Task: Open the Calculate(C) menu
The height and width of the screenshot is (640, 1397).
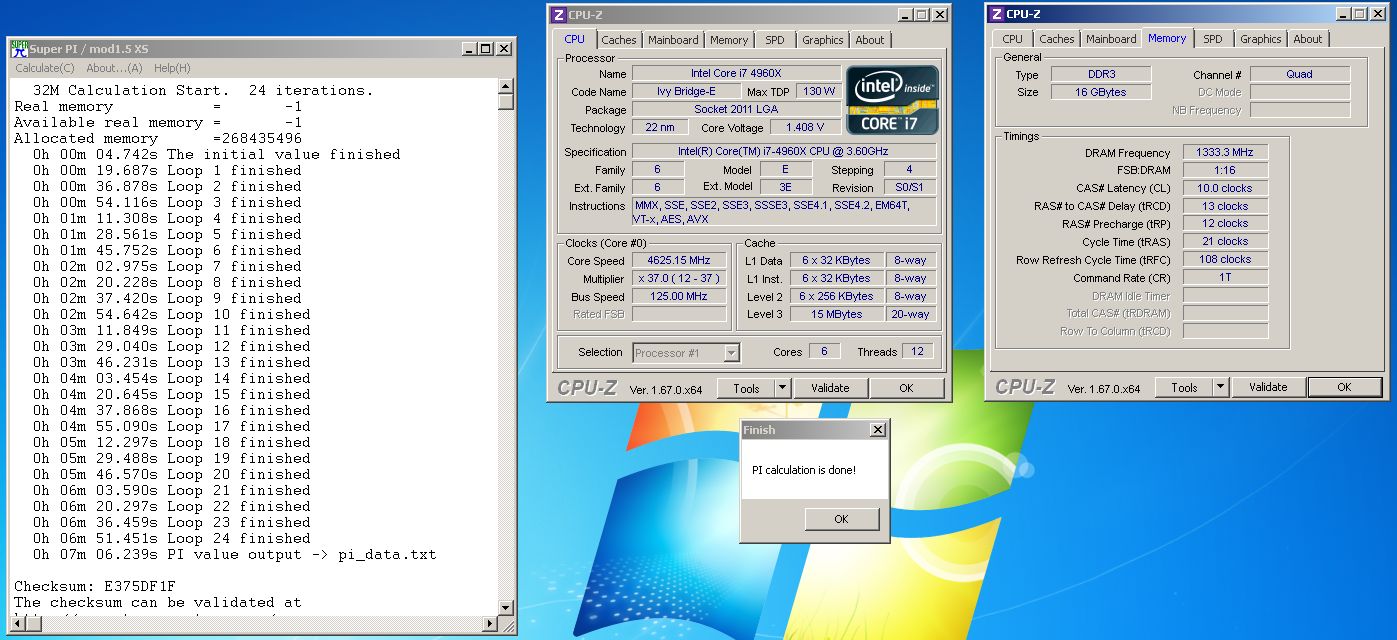Action: tap(45, 68)
